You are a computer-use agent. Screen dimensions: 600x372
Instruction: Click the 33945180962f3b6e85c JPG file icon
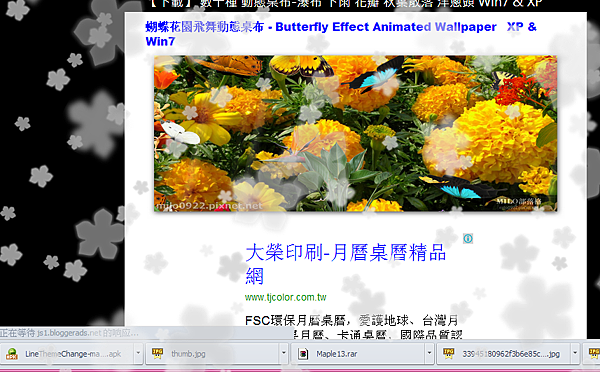[x=448, y=354]
